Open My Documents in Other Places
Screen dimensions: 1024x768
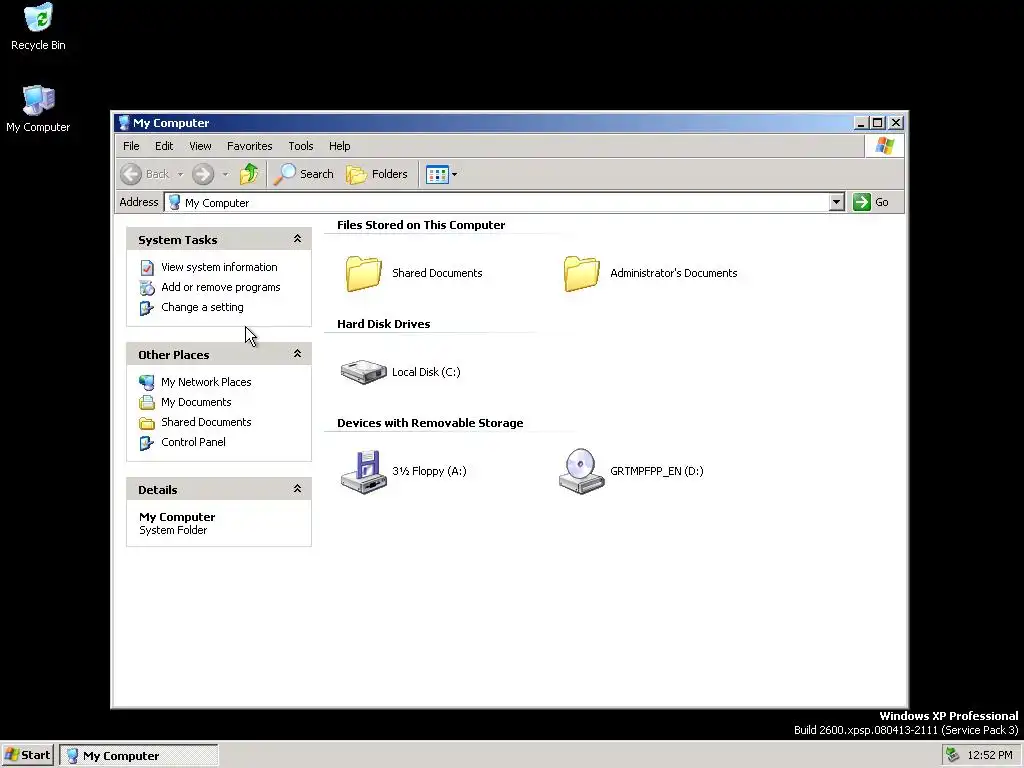[196, 402]
